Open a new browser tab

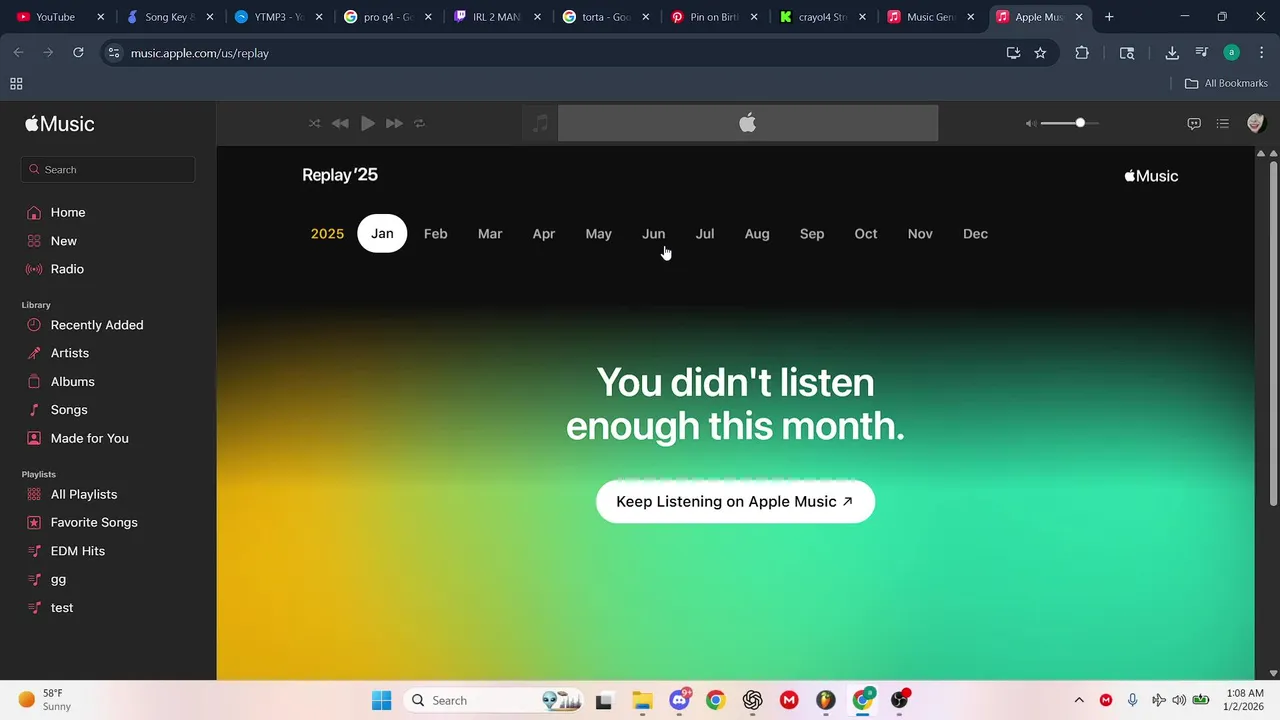(1109, 17)
